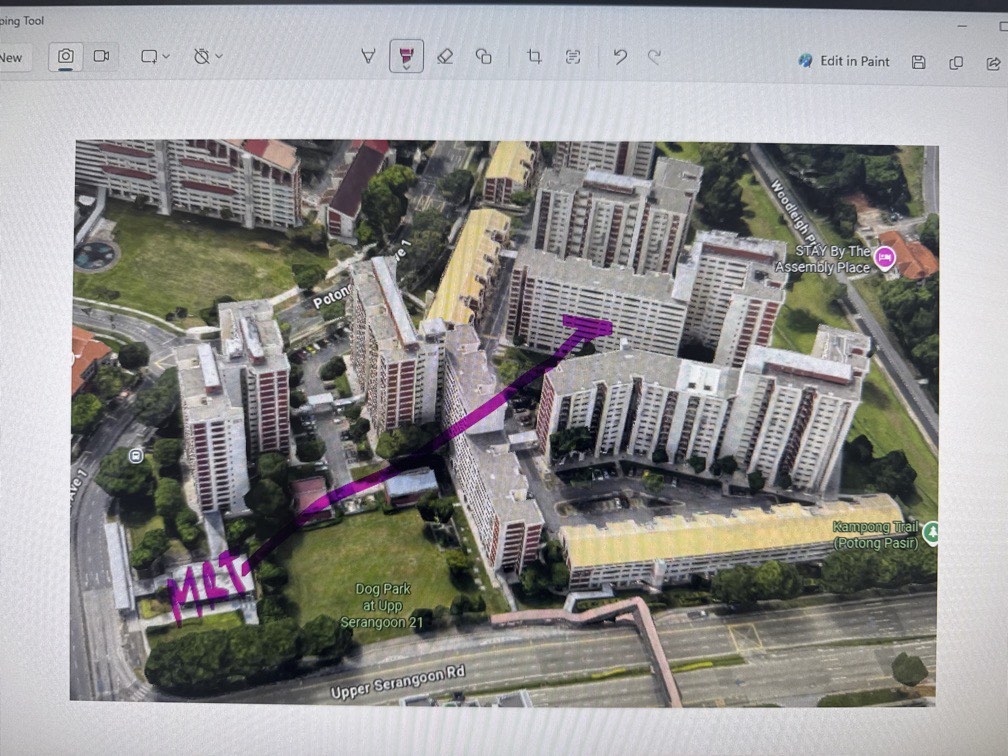
Task: Click the 'STAY By The Assembly Place' text
Action: [823, 259]
